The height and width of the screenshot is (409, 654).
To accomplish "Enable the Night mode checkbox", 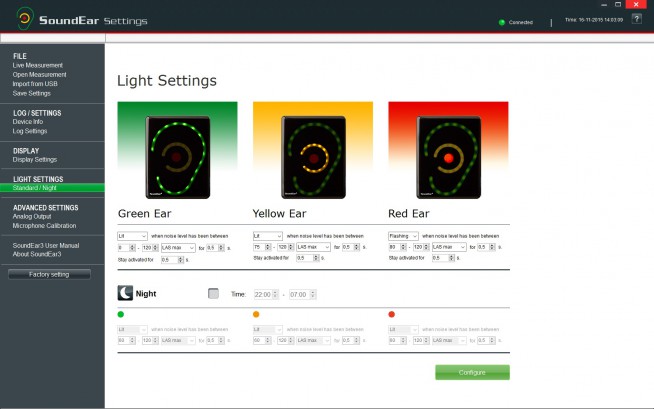I will [213, 294].
